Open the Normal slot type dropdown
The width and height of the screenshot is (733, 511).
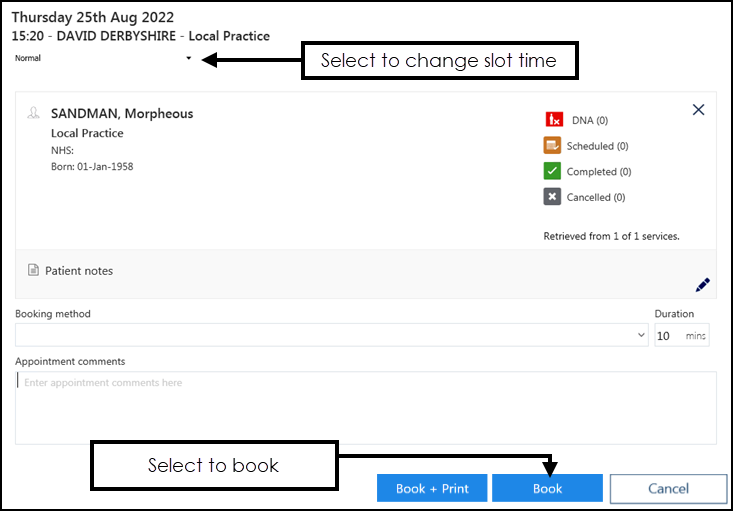coord(100,58)
